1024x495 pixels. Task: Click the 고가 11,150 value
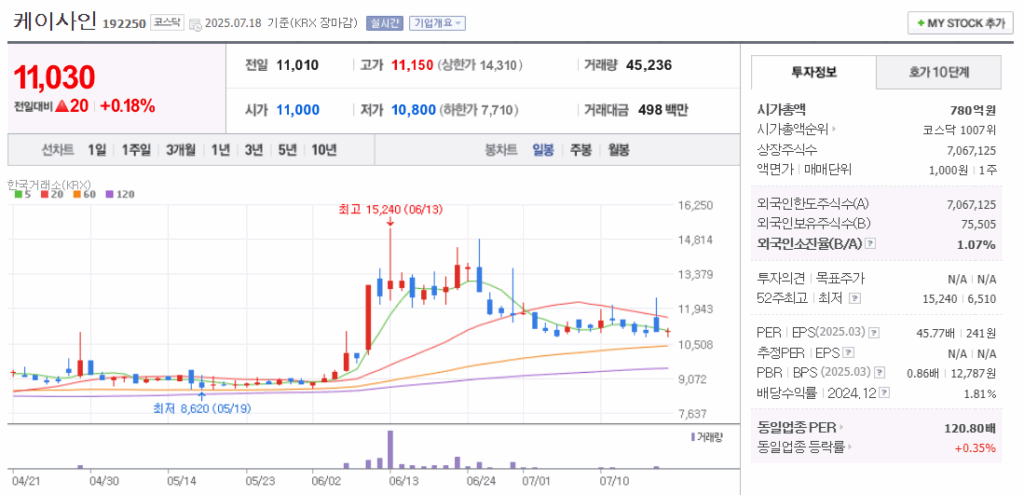412,65
